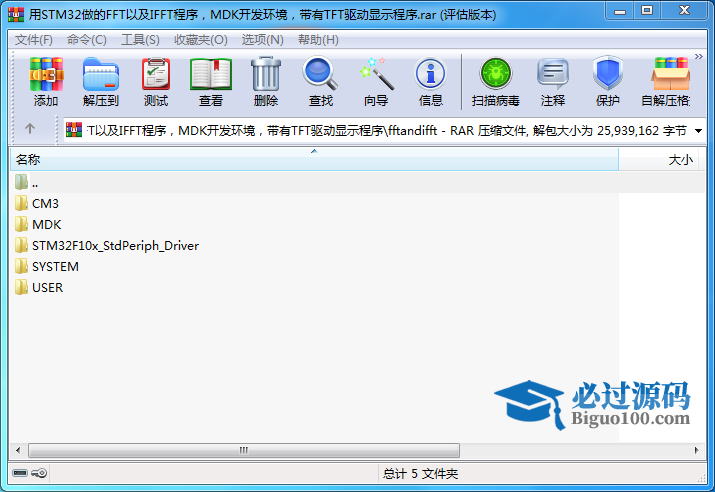The width and height of the screenshot is (715, 492).
Task: Open the address bar dropdown arrow
Action: tap(698, 131)
